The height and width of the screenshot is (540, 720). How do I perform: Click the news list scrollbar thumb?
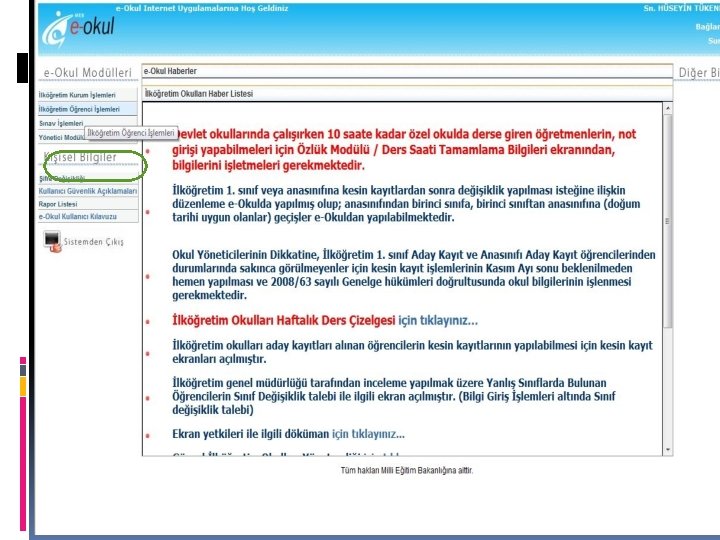tap(668, 221)
